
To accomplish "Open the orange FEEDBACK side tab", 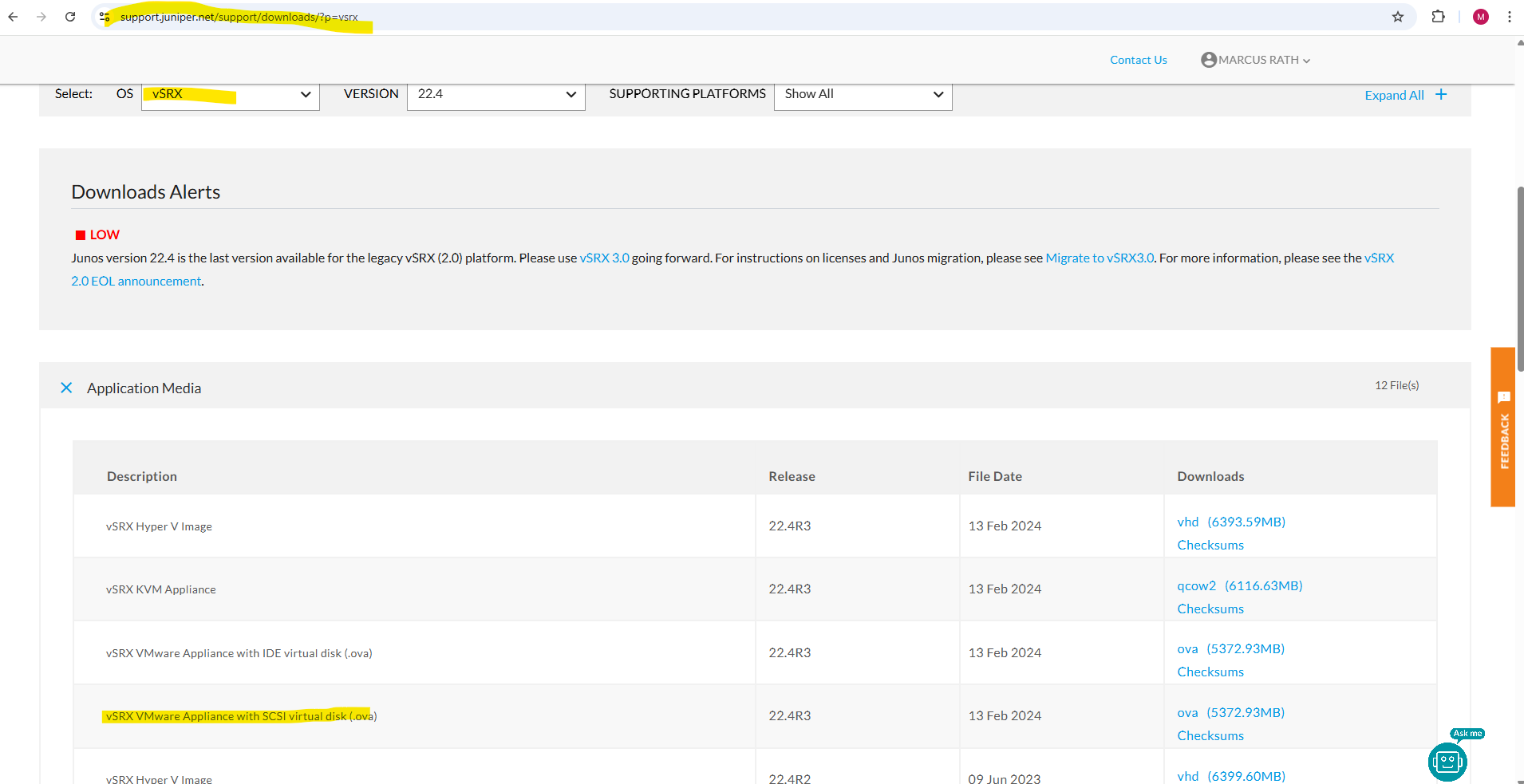I will [1503, 427].
